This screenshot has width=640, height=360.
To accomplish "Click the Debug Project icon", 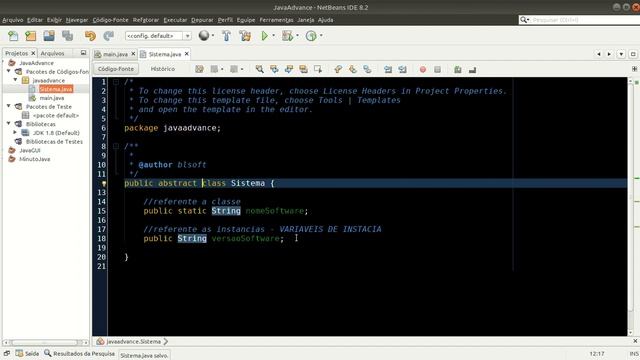I will pos(287,36).
